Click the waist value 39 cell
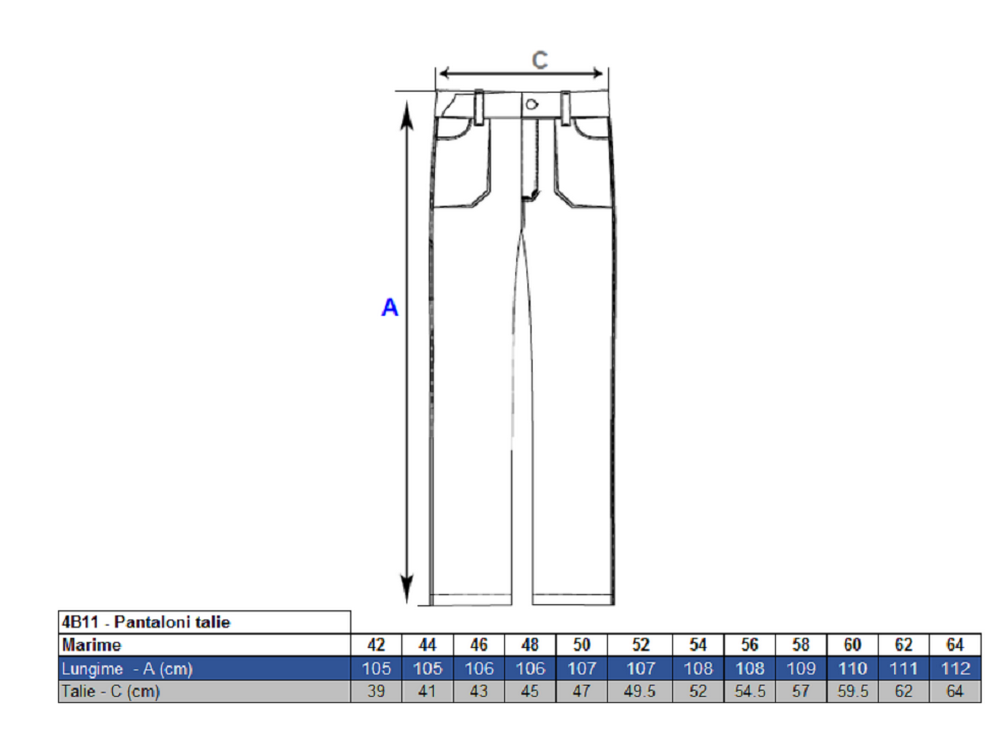 point(377,691)
